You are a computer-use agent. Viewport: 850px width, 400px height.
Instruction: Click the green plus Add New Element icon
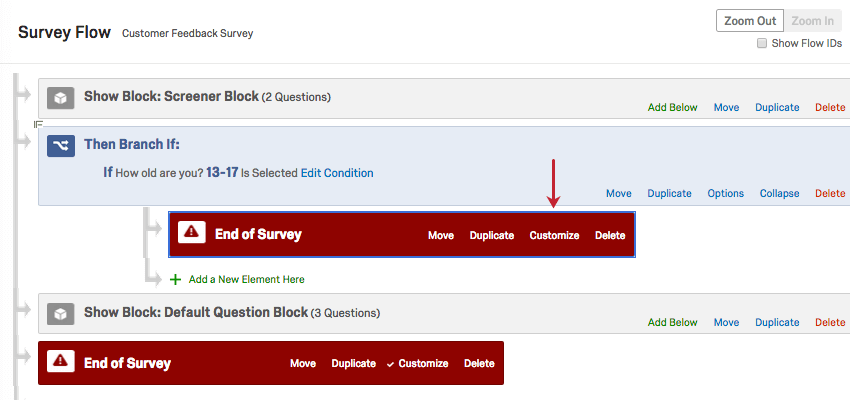pyautogui.click(x=176, y=280)
